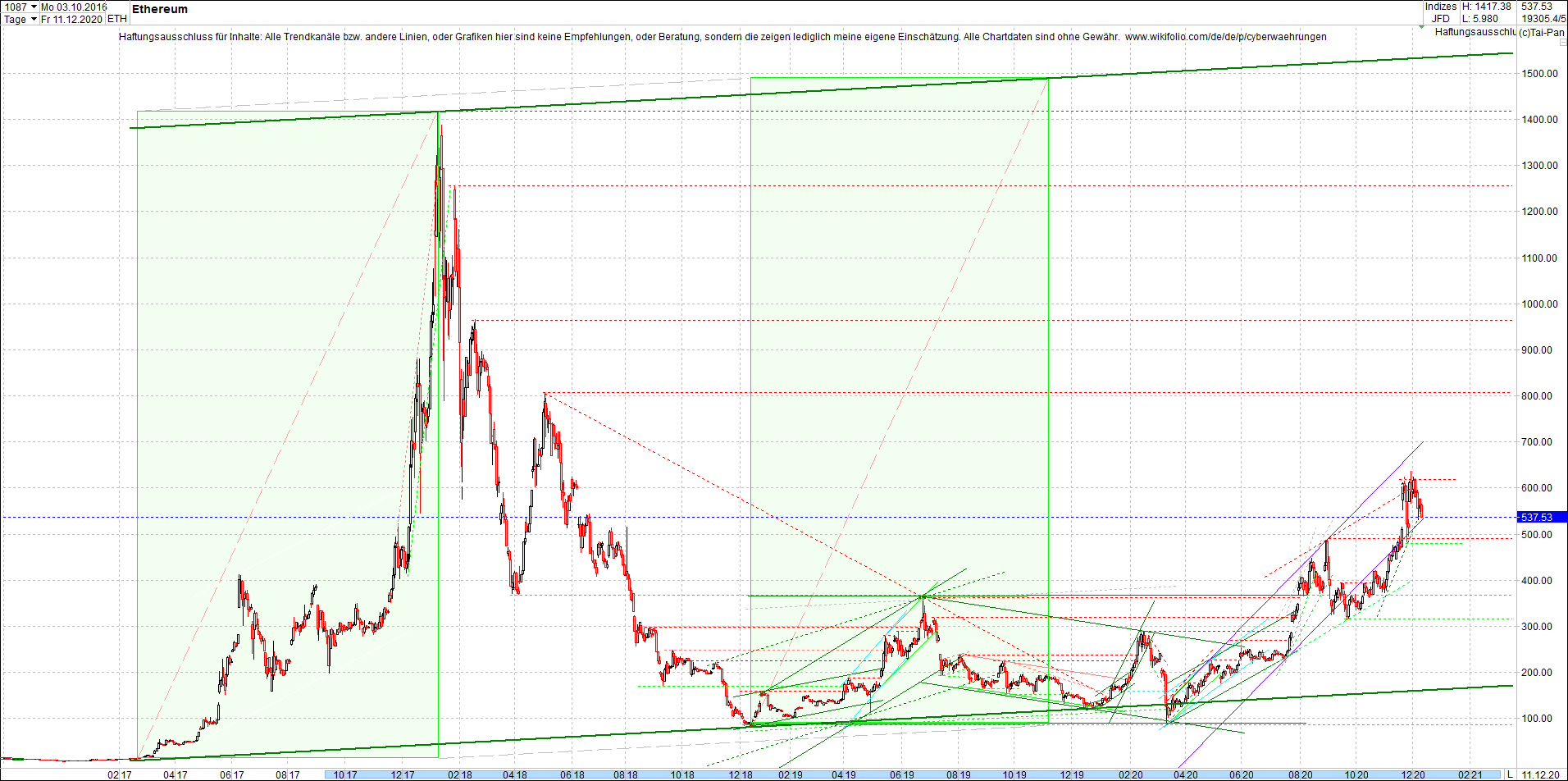Click the 04 20 time axis label
1568x781 pixels.
tap(1185, 774)
